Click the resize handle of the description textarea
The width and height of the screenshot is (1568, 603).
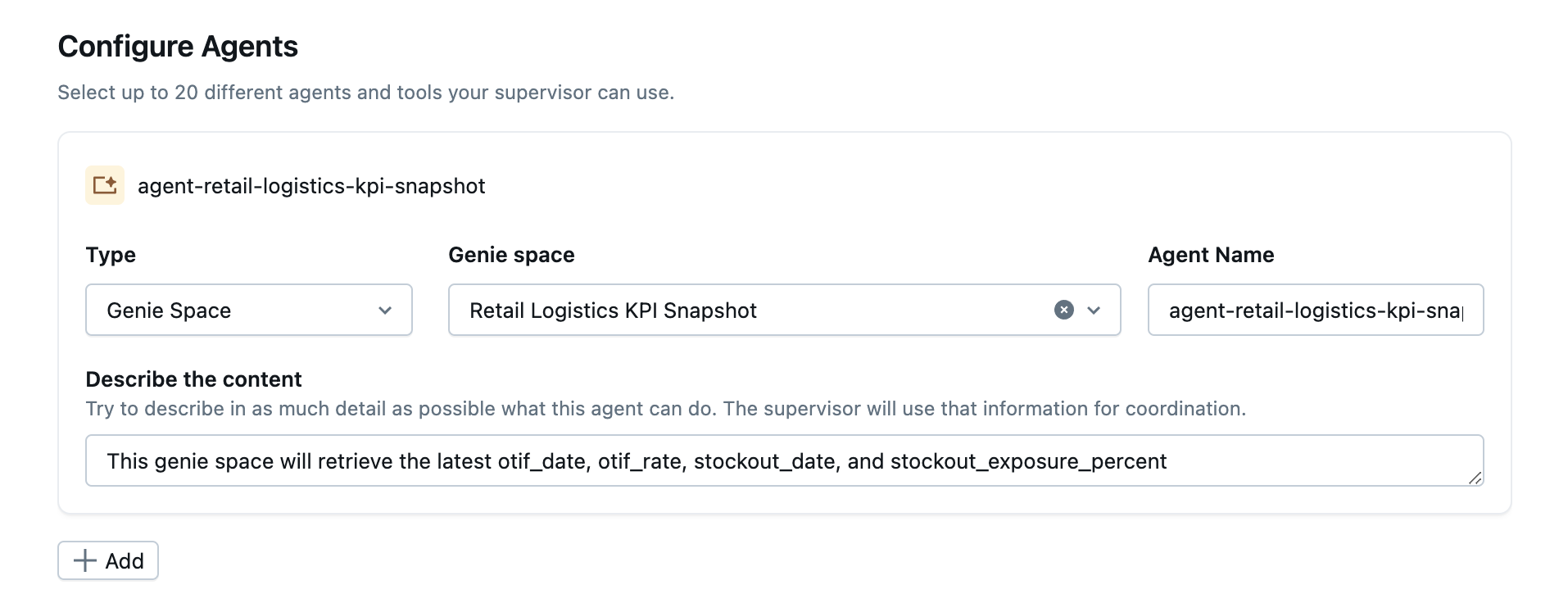click(x=1475, y=478)
